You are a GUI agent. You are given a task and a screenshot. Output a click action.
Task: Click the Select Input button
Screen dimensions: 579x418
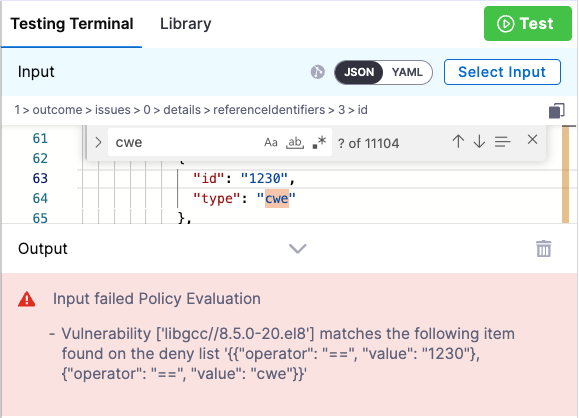502,72
